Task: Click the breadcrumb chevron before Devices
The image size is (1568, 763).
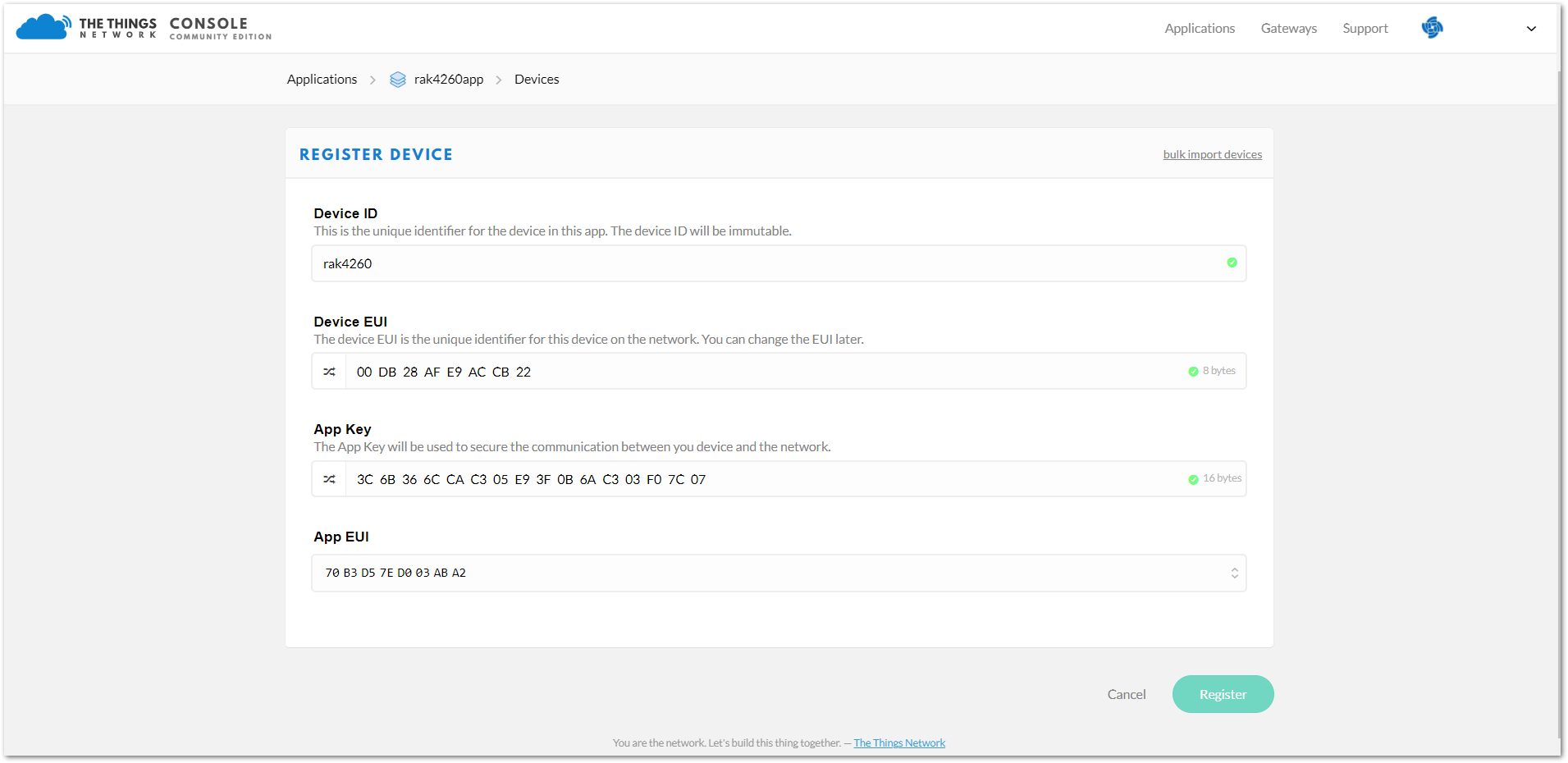Action: click(499, 80)
